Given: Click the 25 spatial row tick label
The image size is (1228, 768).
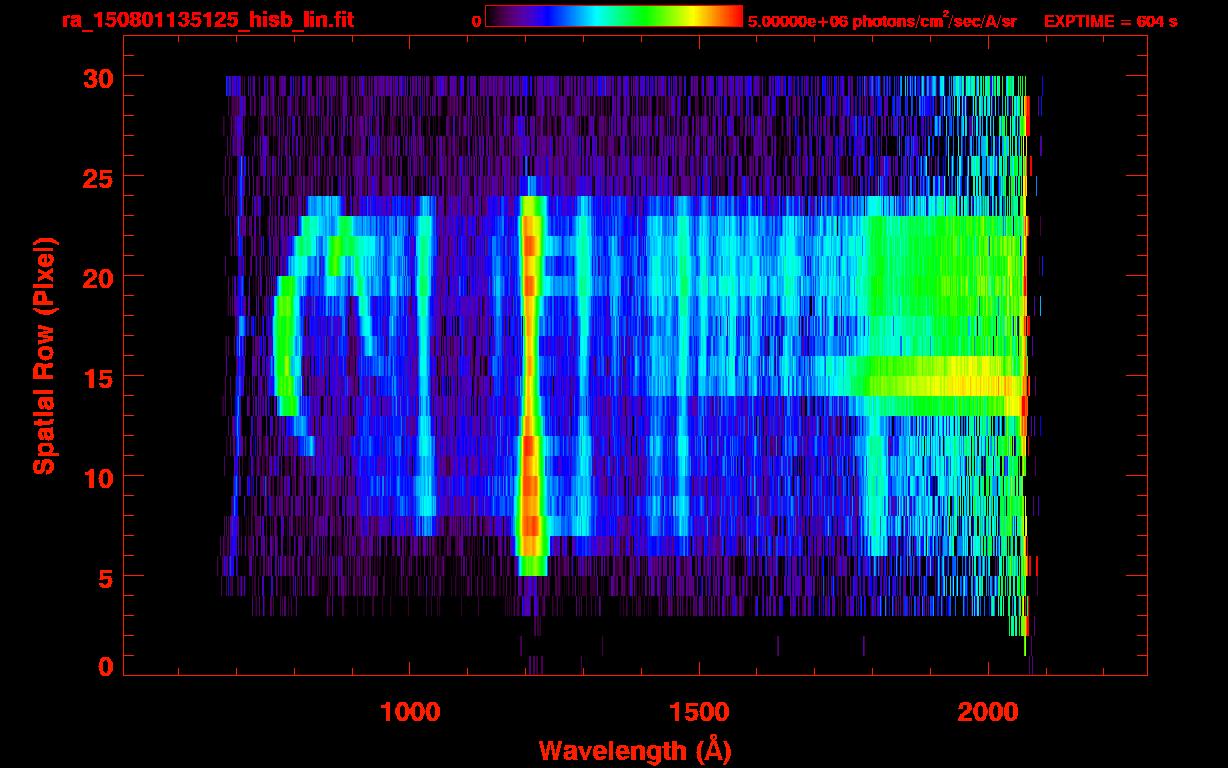Looking at the screenshot, I should click(100, 177).
